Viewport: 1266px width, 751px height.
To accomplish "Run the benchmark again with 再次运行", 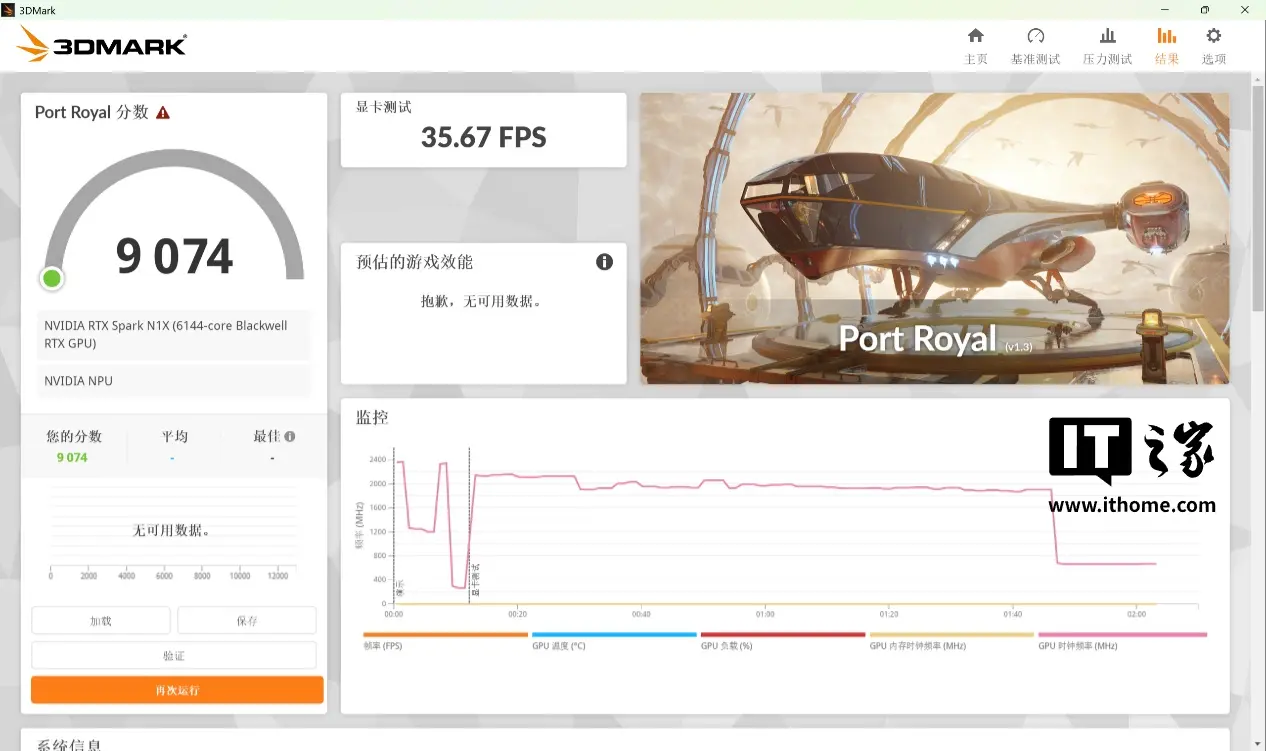I will 177,690.
